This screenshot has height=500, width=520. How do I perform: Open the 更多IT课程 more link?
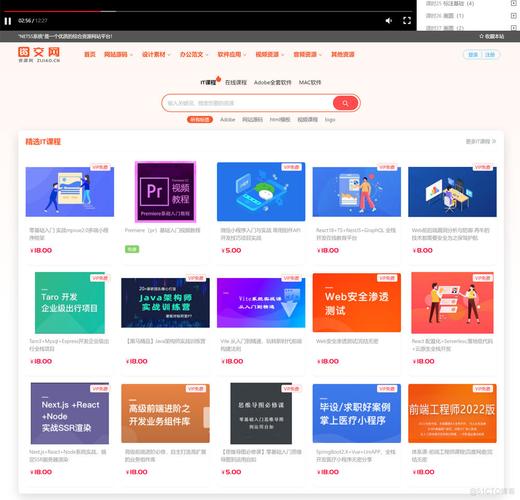click(480, 141)
